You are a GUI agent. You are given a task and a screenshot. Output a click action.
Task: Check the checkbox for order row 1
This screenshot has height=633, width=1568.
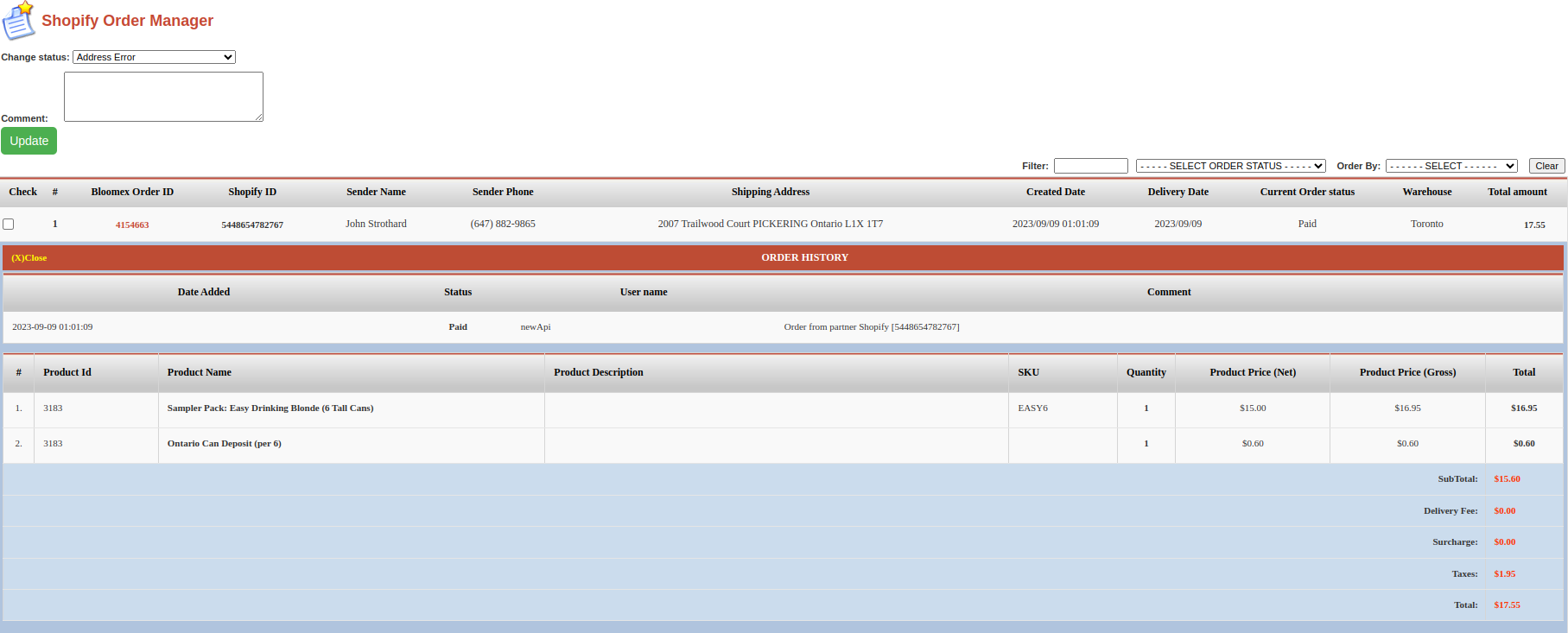(x=9, y=224)
